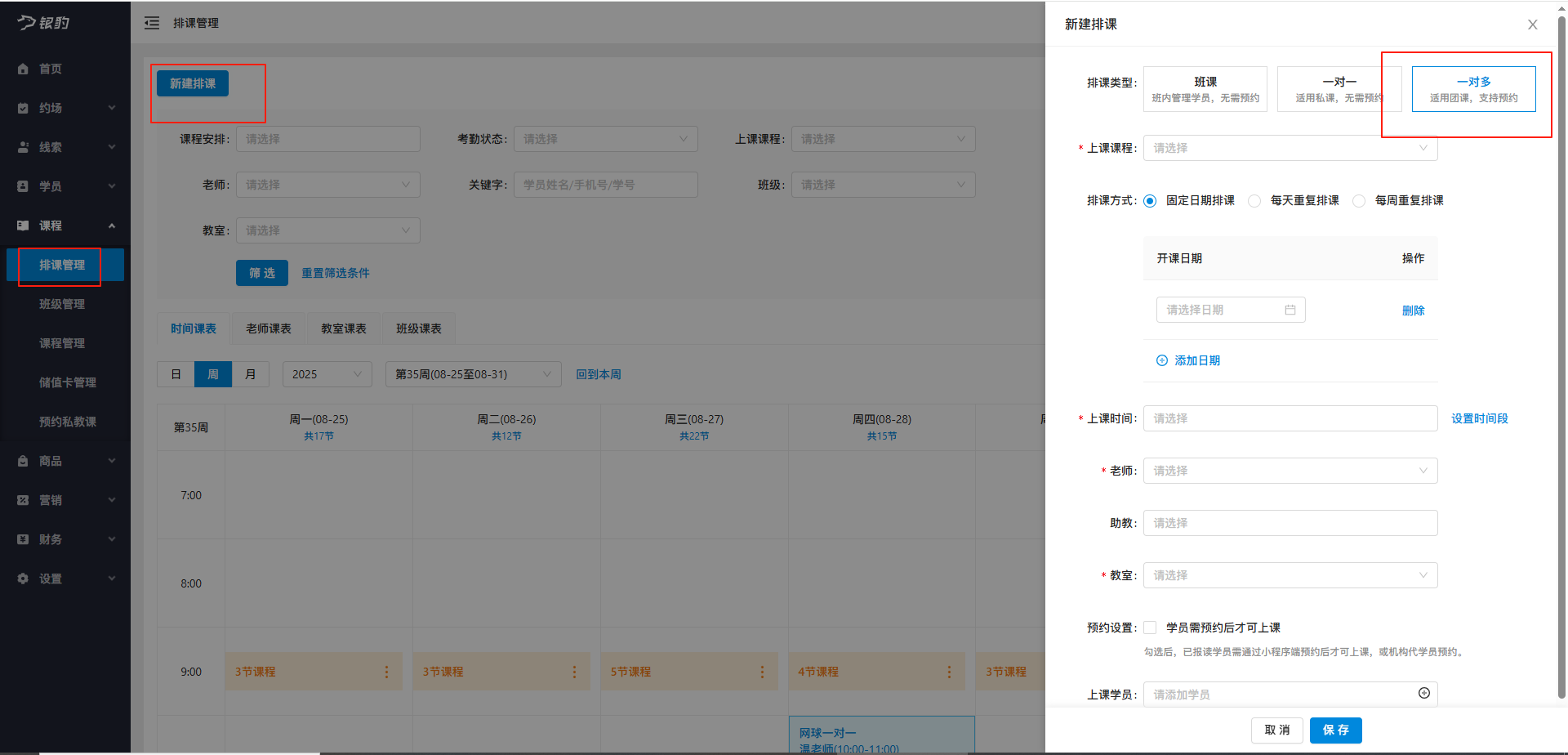The height and width of the screenshot is (755, 1568).
Task: Collapse the sidebar via the hamburger icon
Action: pos(152,23)
